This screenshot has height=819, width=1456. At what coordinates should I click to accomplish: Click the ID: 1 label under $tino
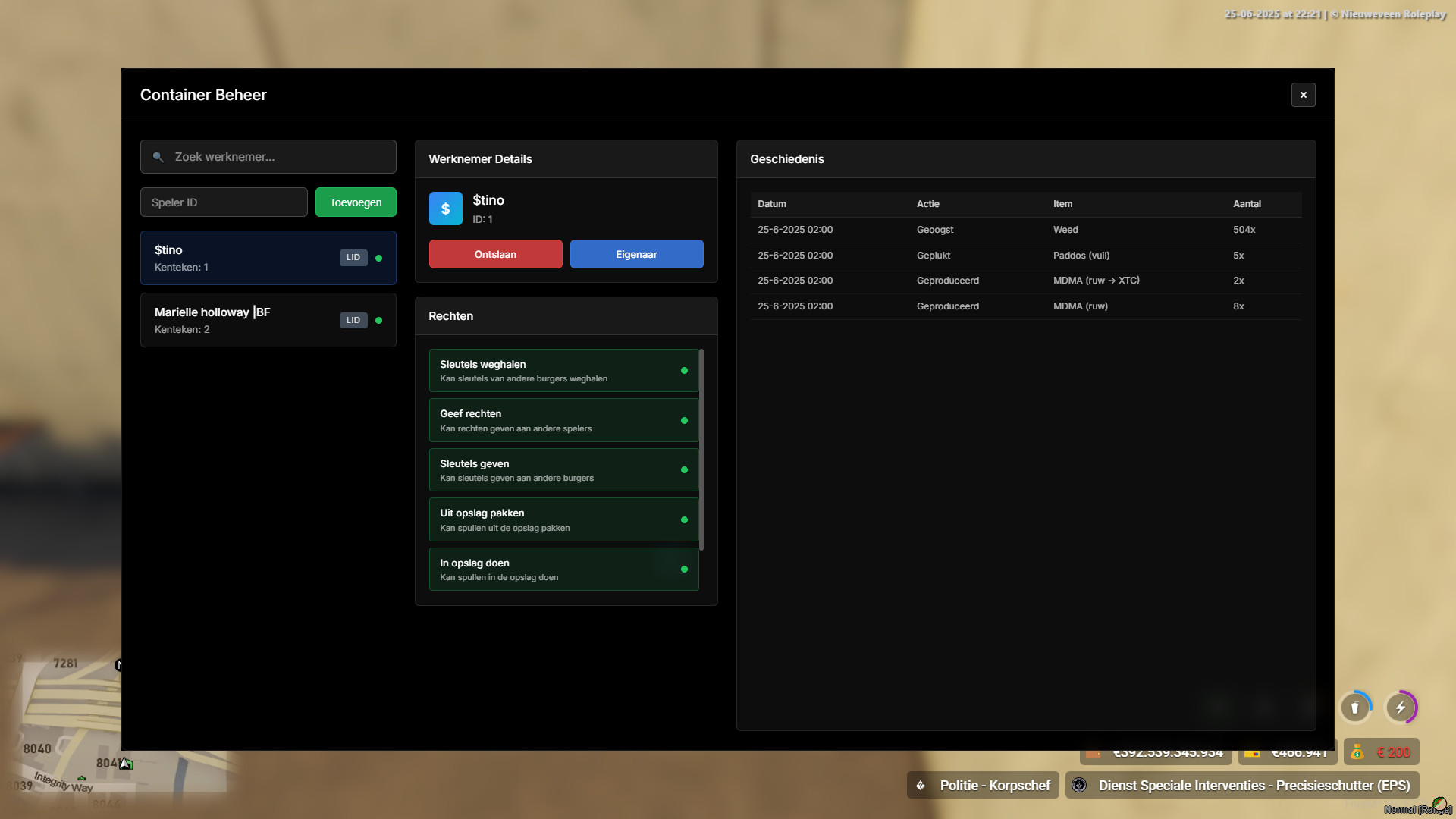(482, 219)
